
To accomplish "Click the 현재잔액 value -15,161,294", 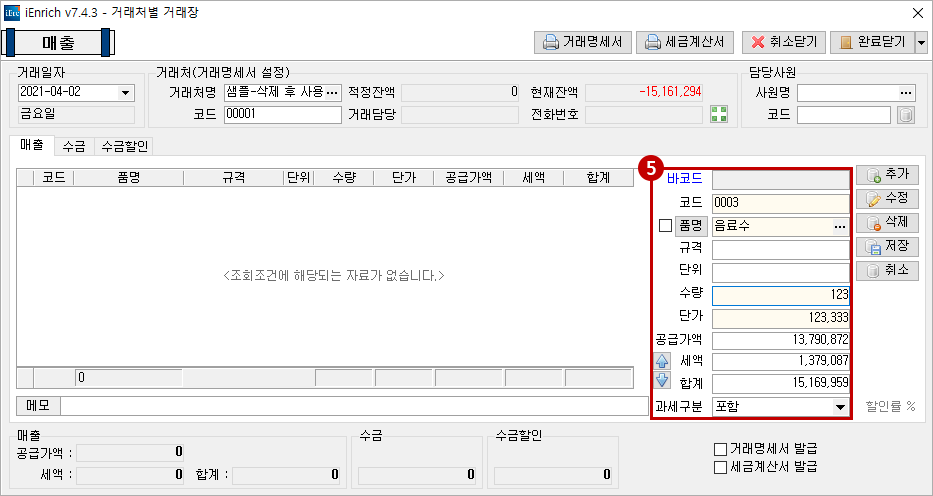I will (670, 92).
